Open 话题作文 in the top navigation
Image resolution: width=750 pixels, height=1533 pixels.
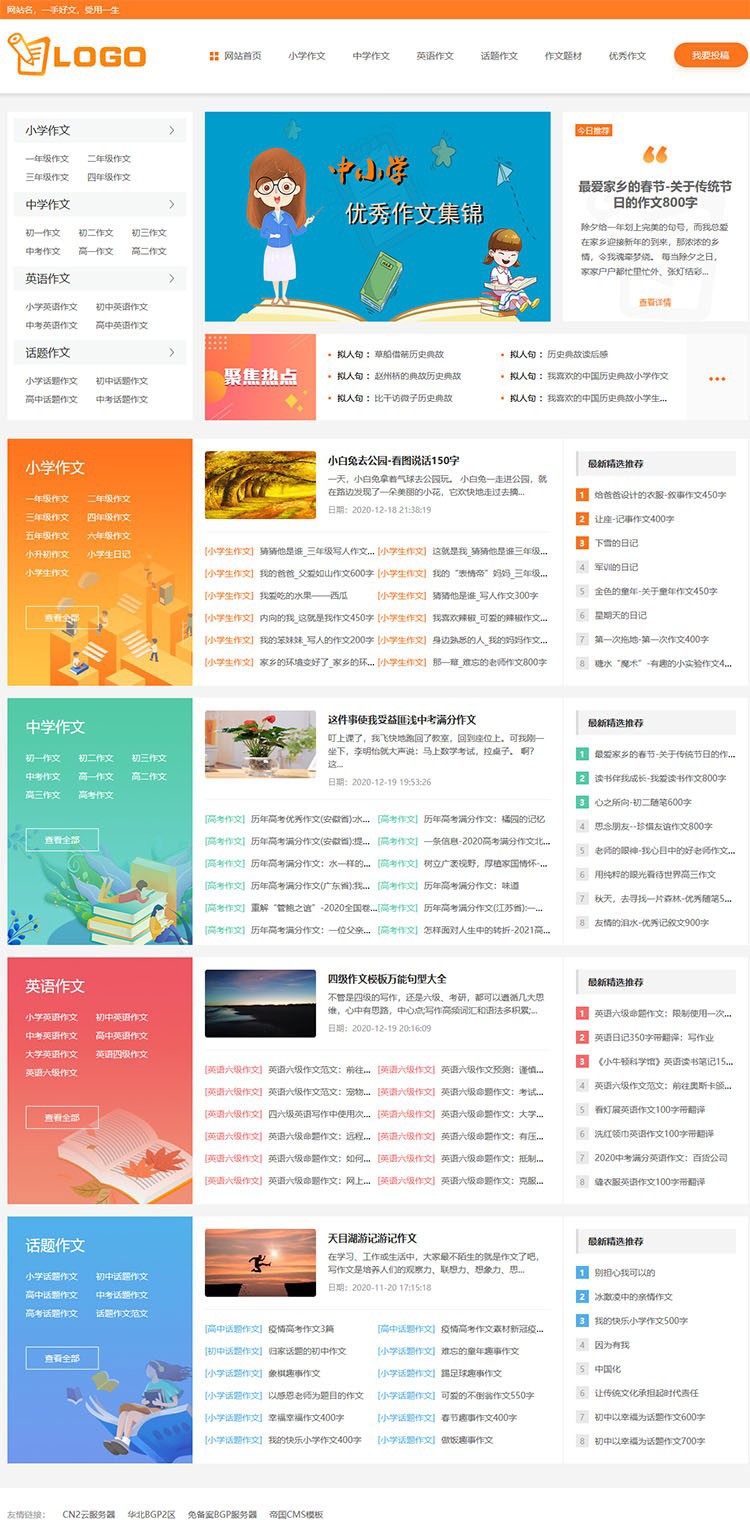click(x=499, y=56)
